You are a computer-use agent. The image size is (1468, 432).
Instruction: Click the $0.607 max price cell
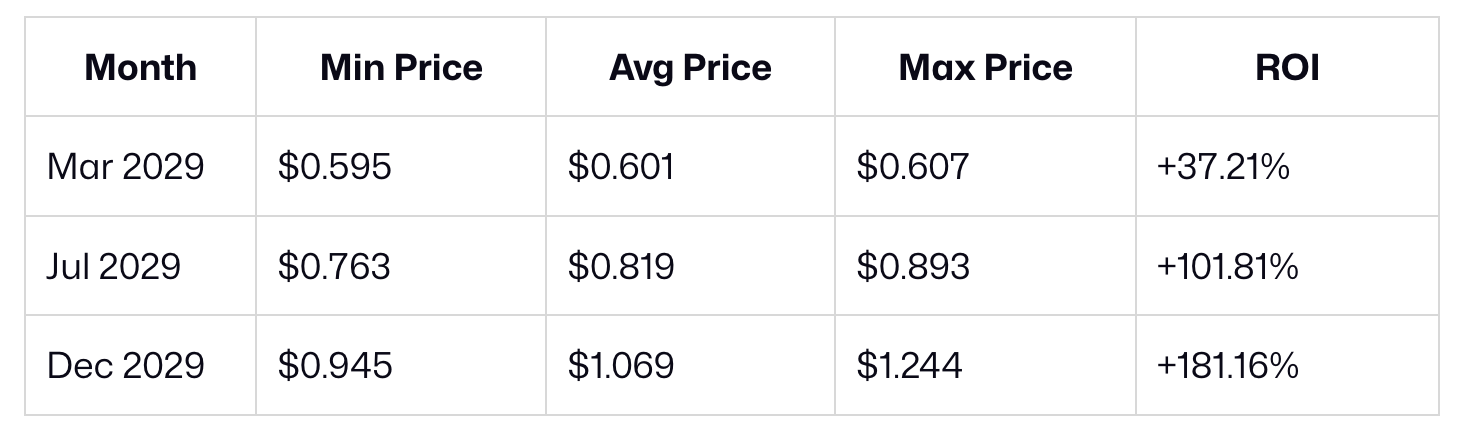point(912,166)
